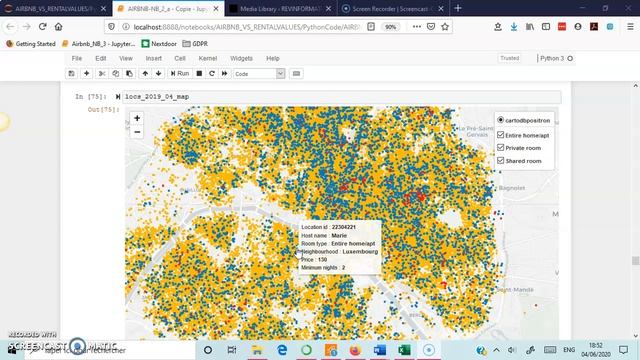
Task: Click the Trusted notebook indicator
Action: coord(509,58)
